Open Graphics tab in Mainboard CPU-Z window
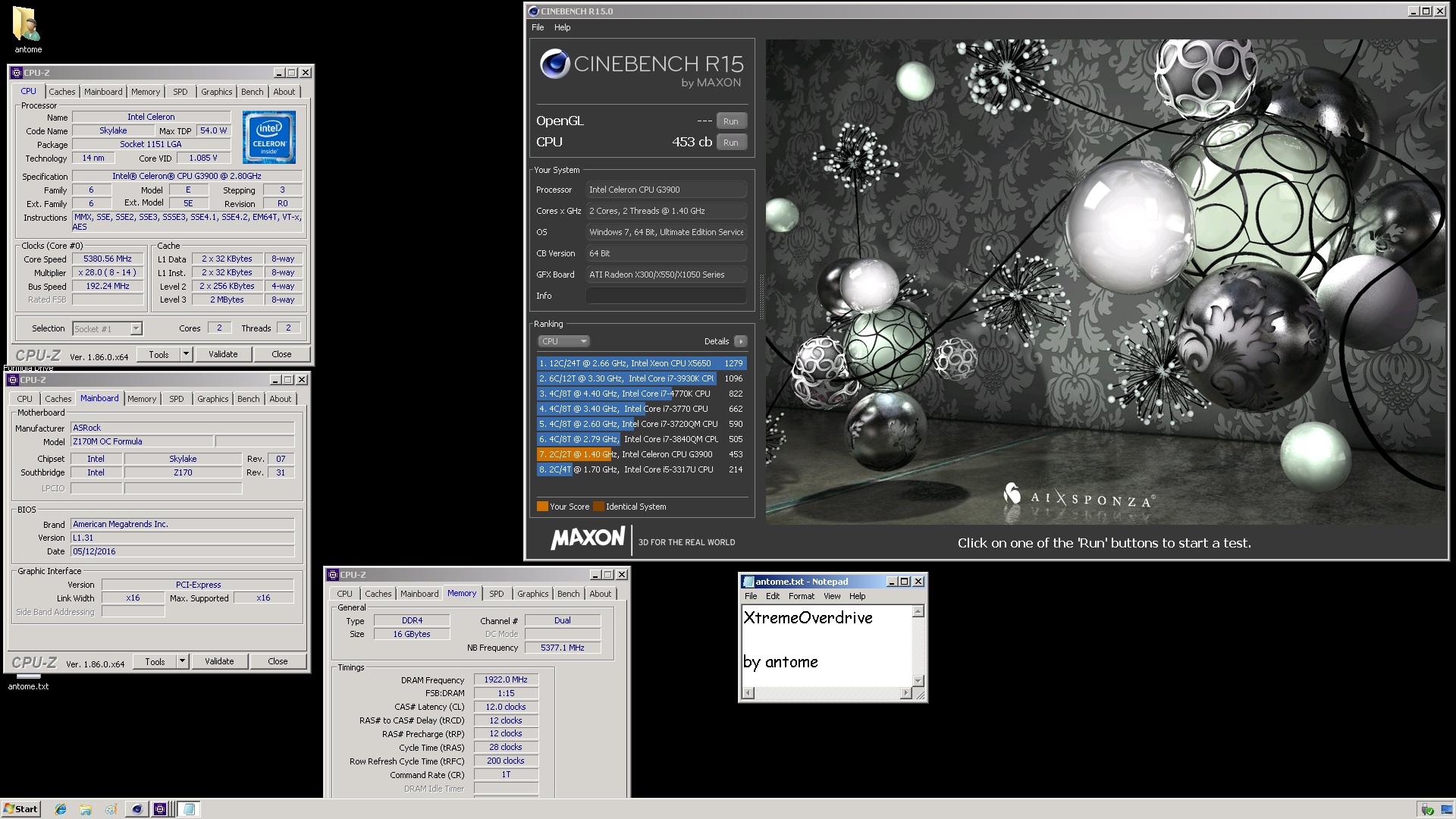The width and height of the screenshot is (1456, 819). click(x=213, y=399)
